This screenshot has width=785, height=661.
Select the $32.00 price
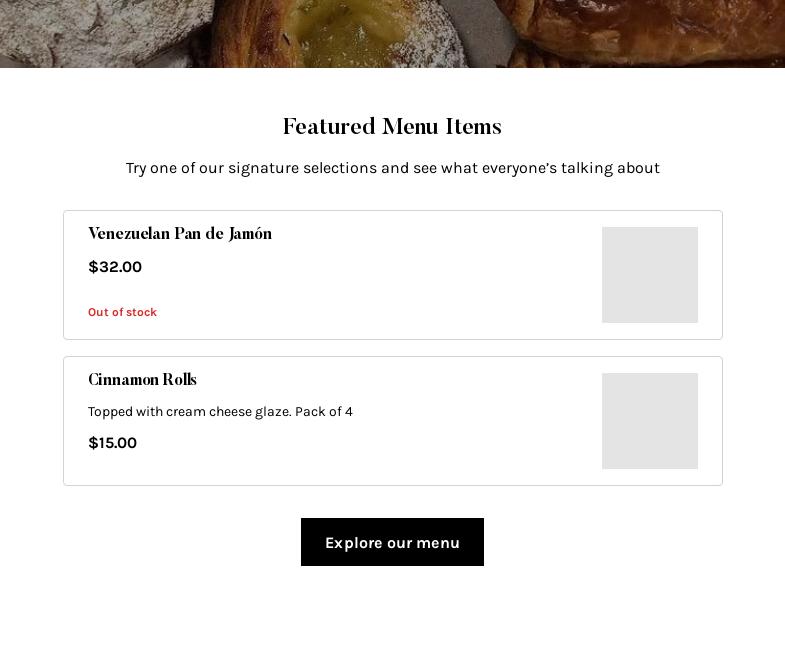(x=115, y=267)
